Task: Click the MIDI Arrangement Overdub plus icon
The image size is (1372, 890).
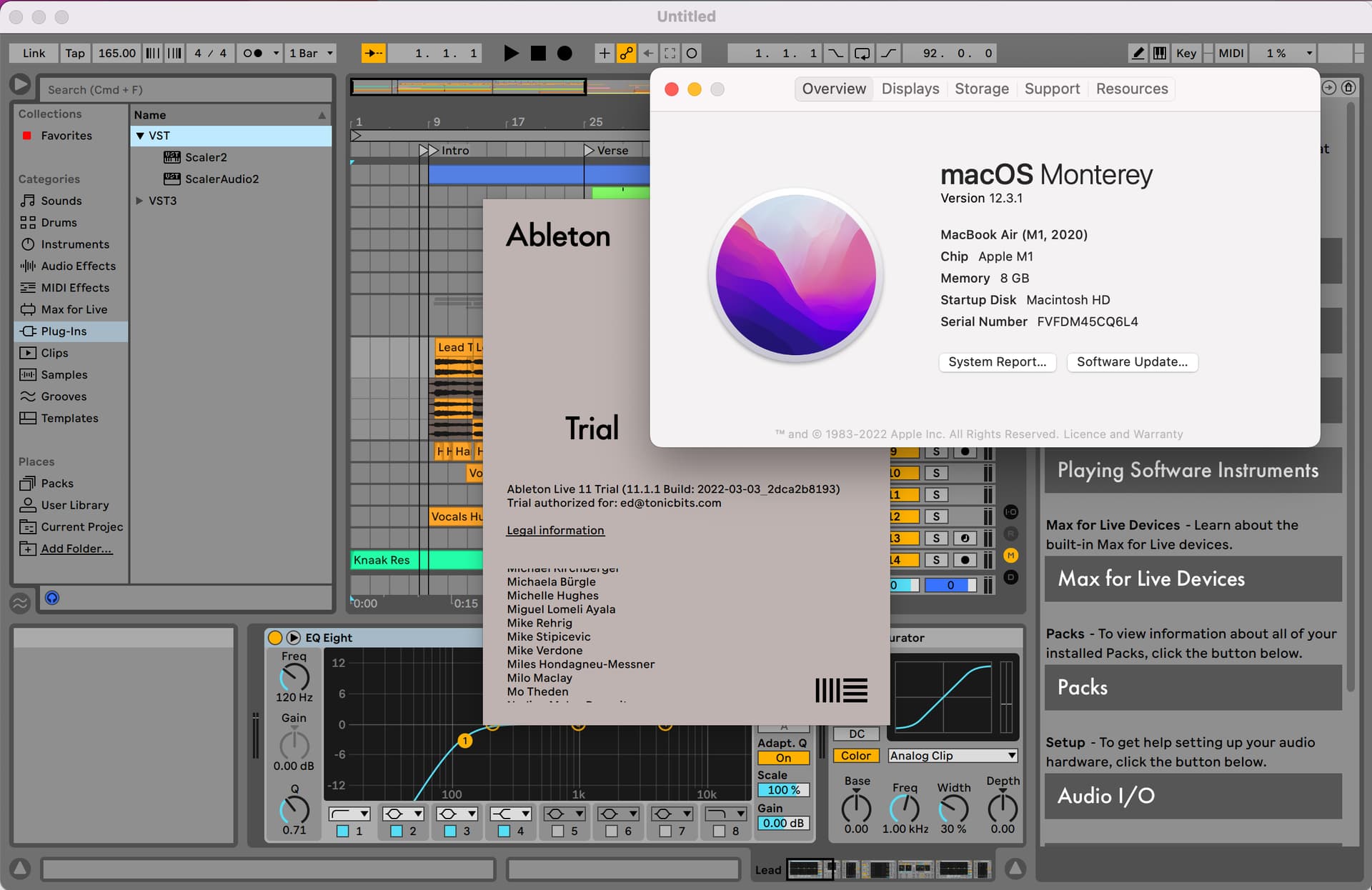Action: [605, 53]
